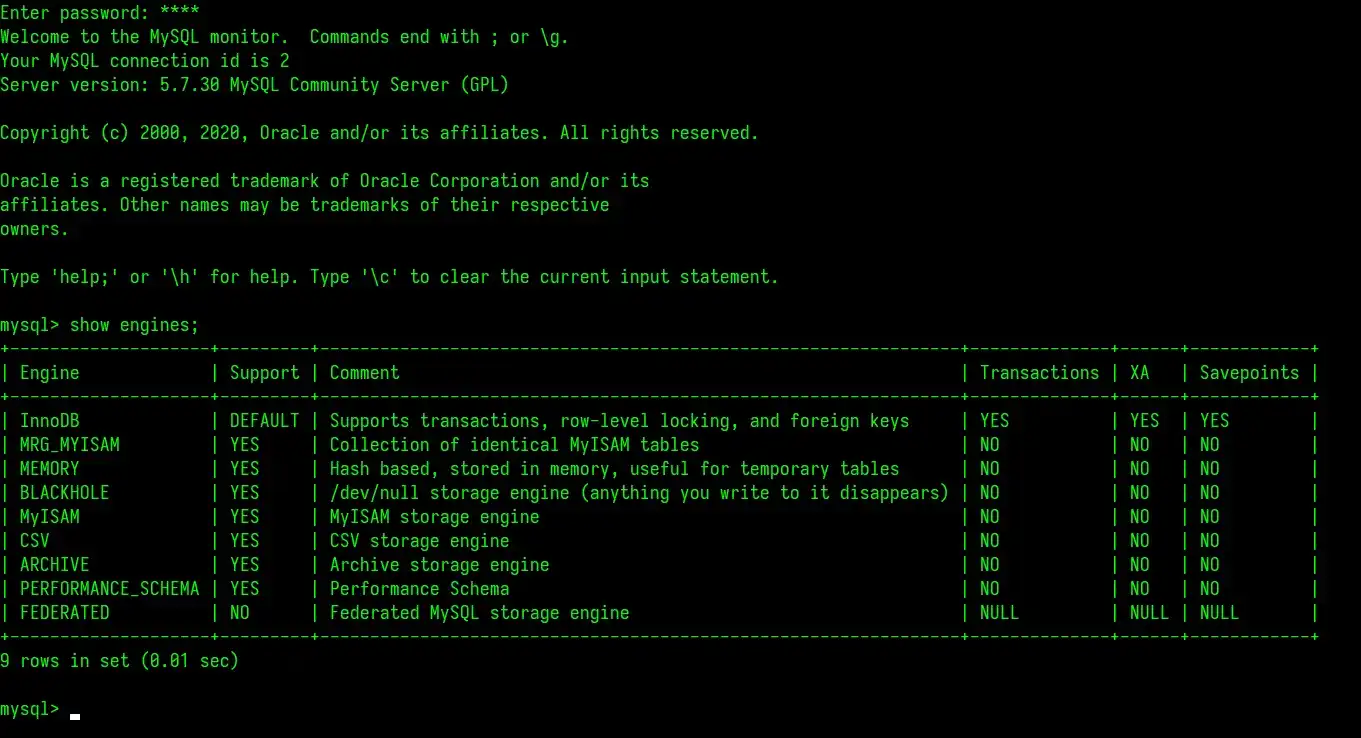Click the Savepoints column header
This screenshot has width=1361, height=738.
pos(1249,373)
